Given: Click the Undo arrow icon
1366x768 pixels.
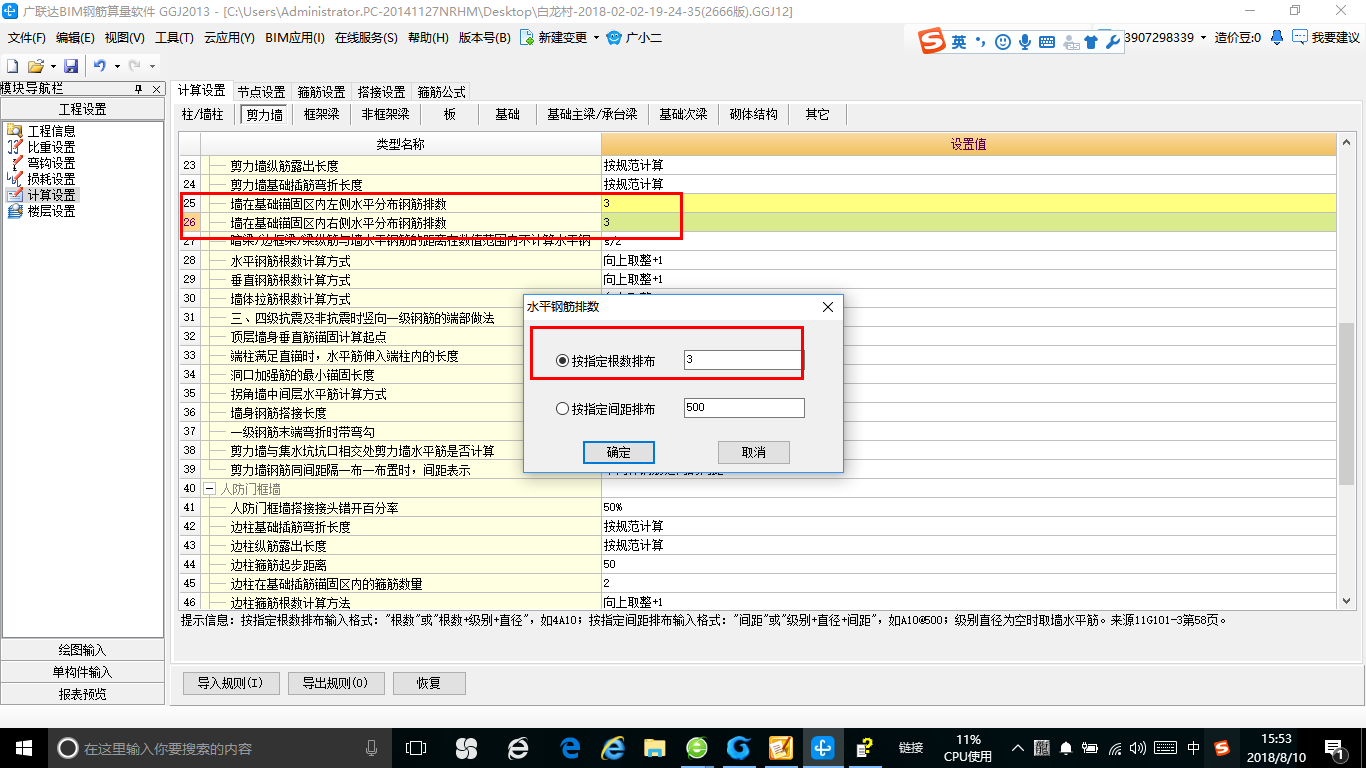Looking at the screenshot, I should (99, 66).
